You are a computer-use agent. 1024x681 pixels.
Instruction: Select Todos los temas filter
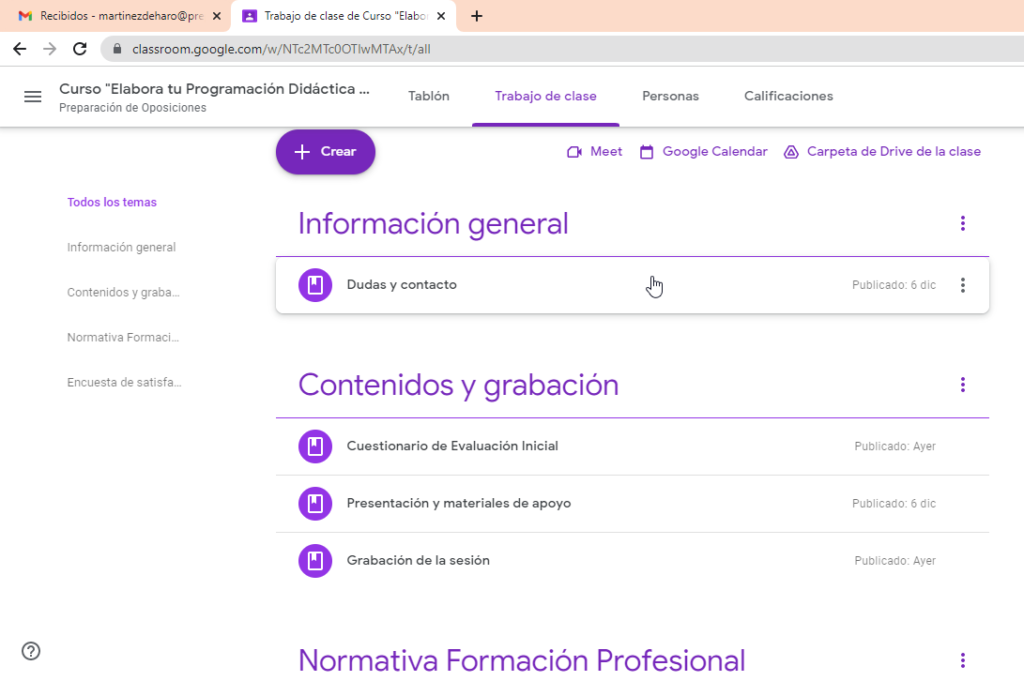tap(112, 202)
